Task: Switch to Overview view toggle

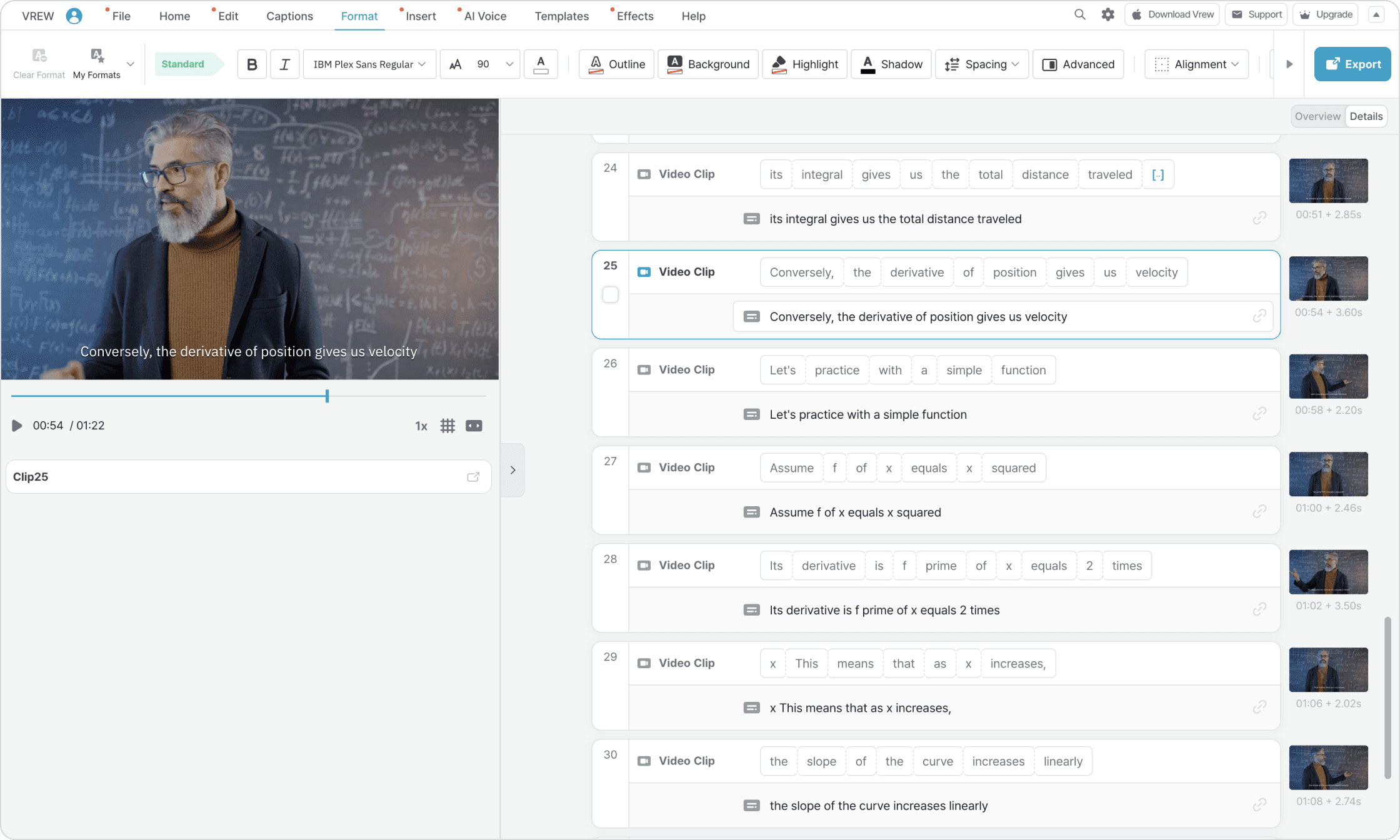Action: pos(1317,116)
